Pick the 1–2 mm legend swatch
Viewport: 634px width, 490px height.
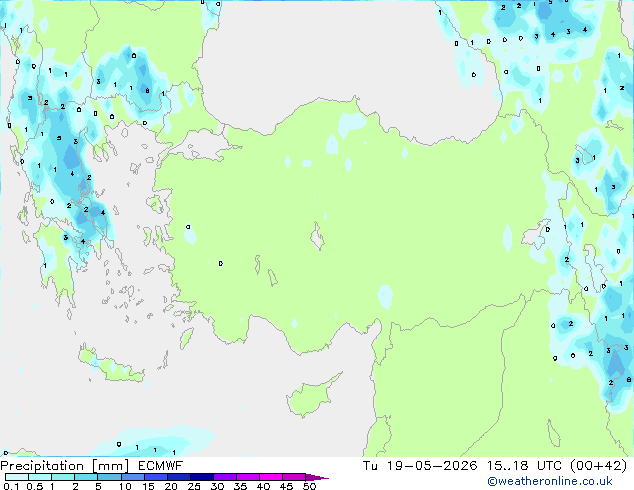tap(63, 477)
